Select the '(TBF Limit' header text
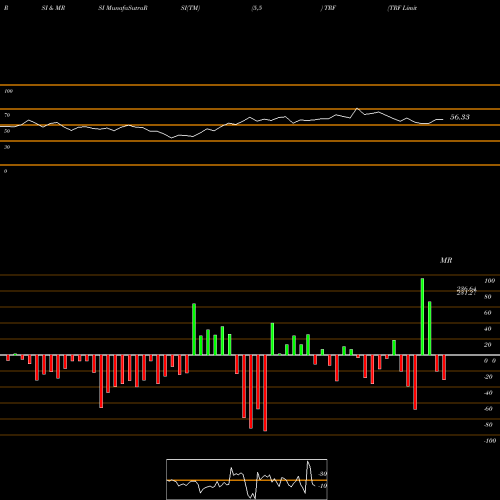 (x=402, y=8)
